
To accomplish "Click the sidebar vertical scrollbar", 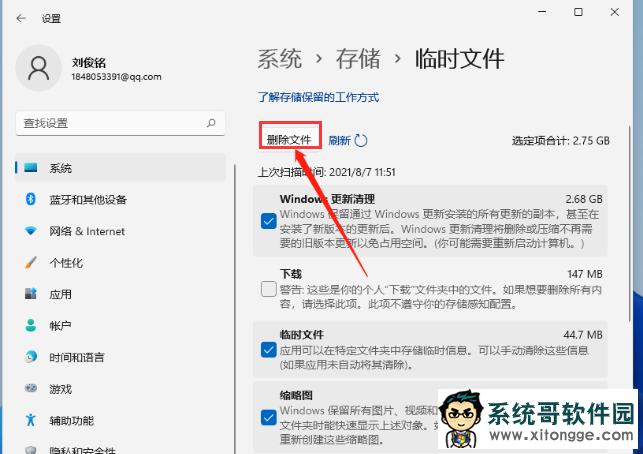I will (235, 309).
